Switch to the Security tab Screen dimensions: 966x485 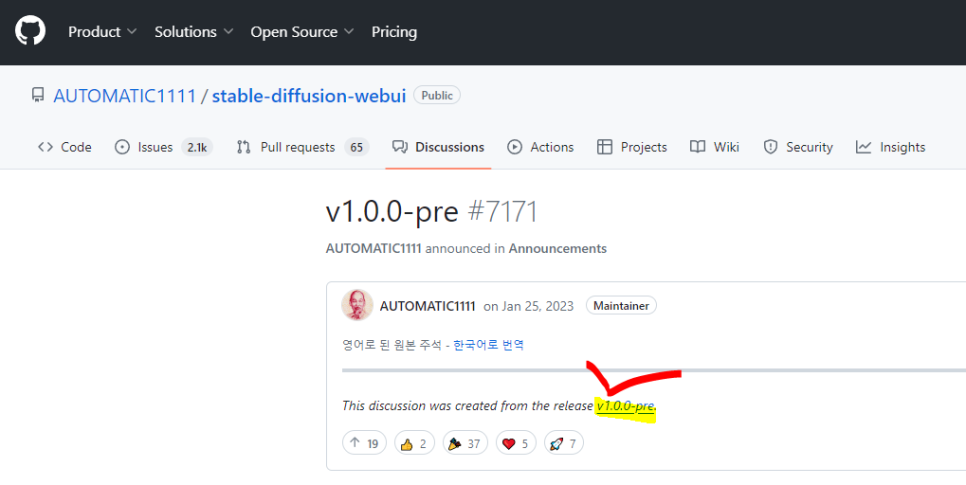pos(798,147)
